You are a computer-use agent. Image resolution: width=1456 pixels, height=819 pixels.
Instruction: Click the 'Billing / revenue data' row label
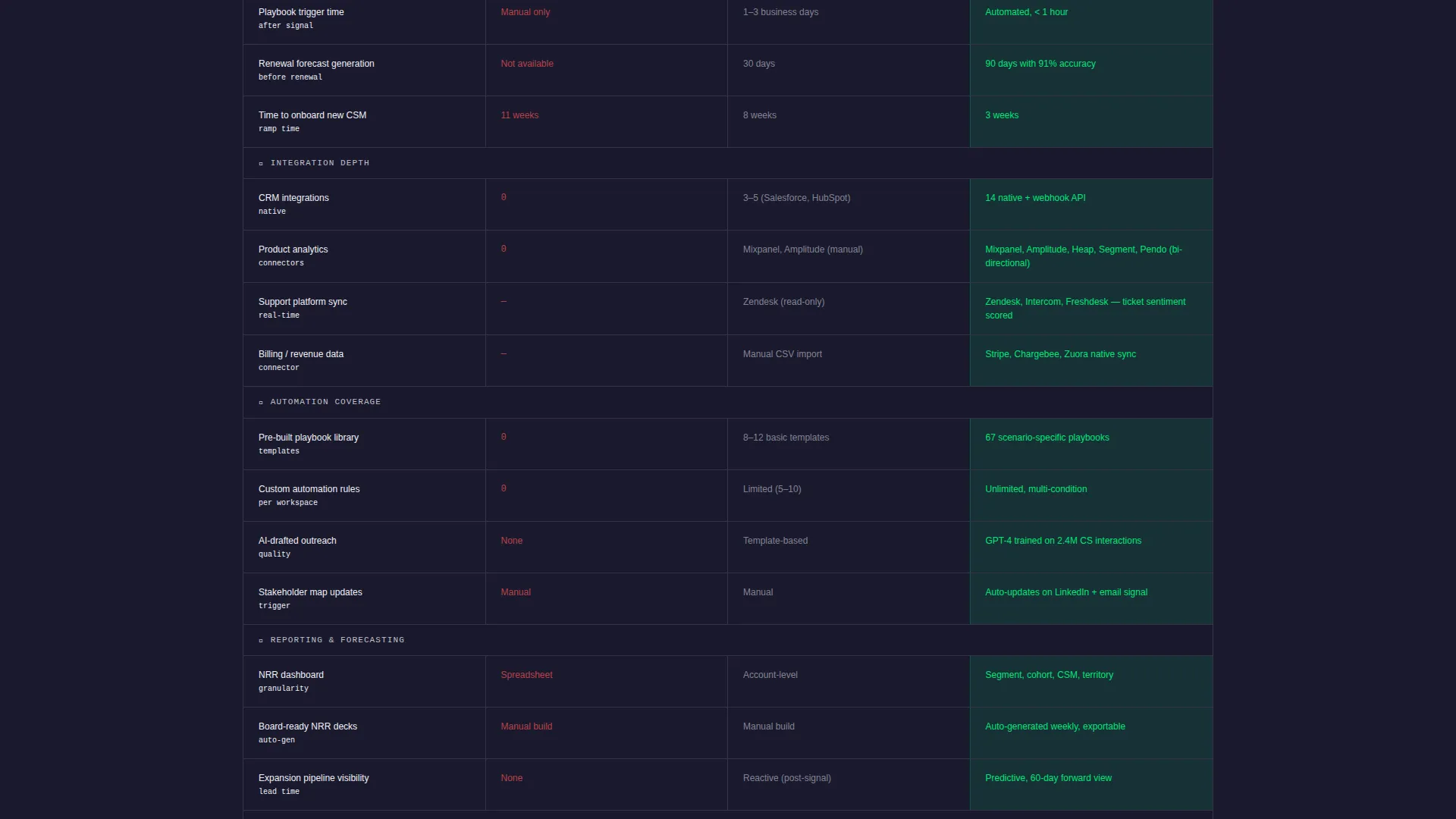(x=301, y=354)
